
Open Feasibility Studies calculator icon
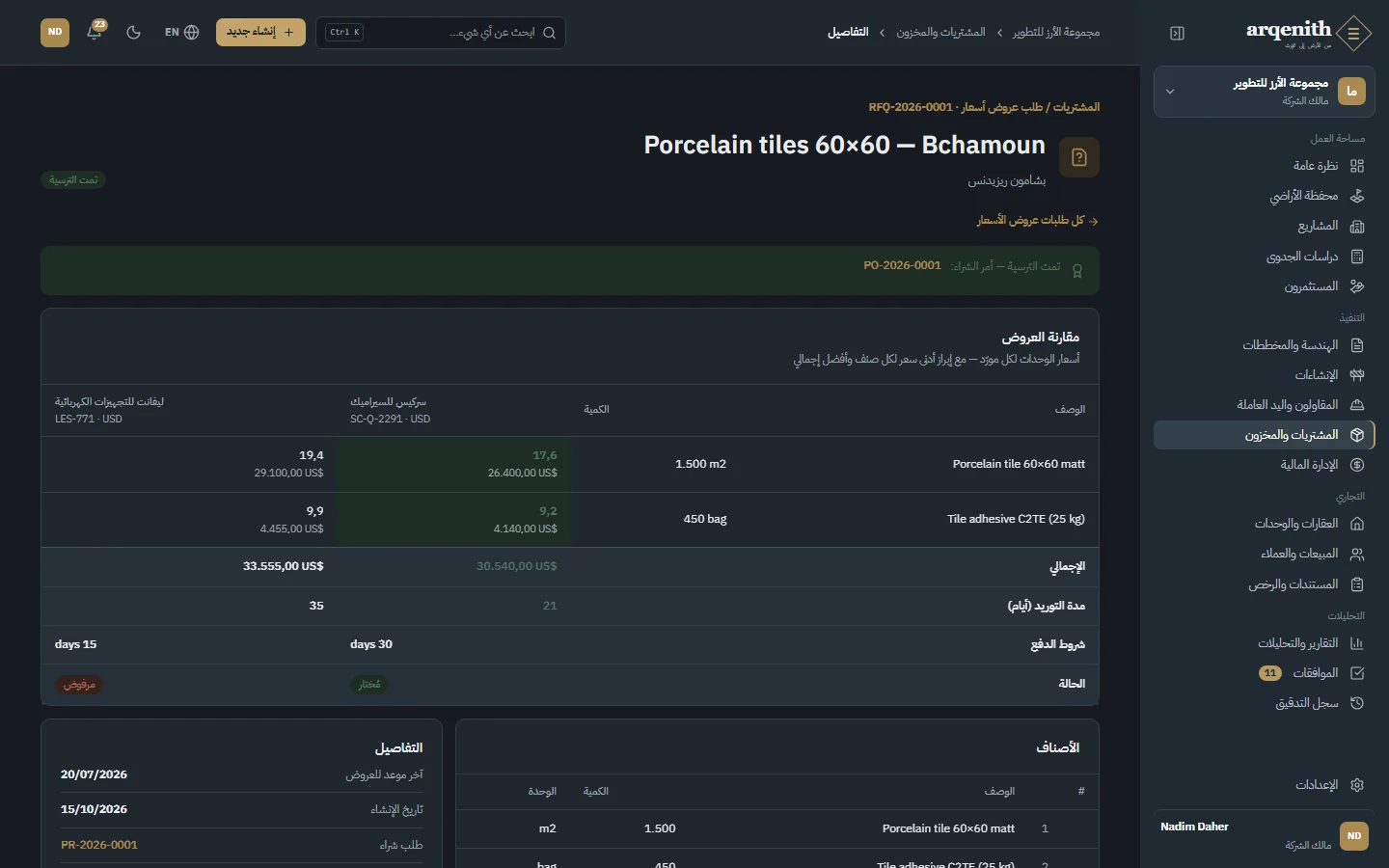1357,257
